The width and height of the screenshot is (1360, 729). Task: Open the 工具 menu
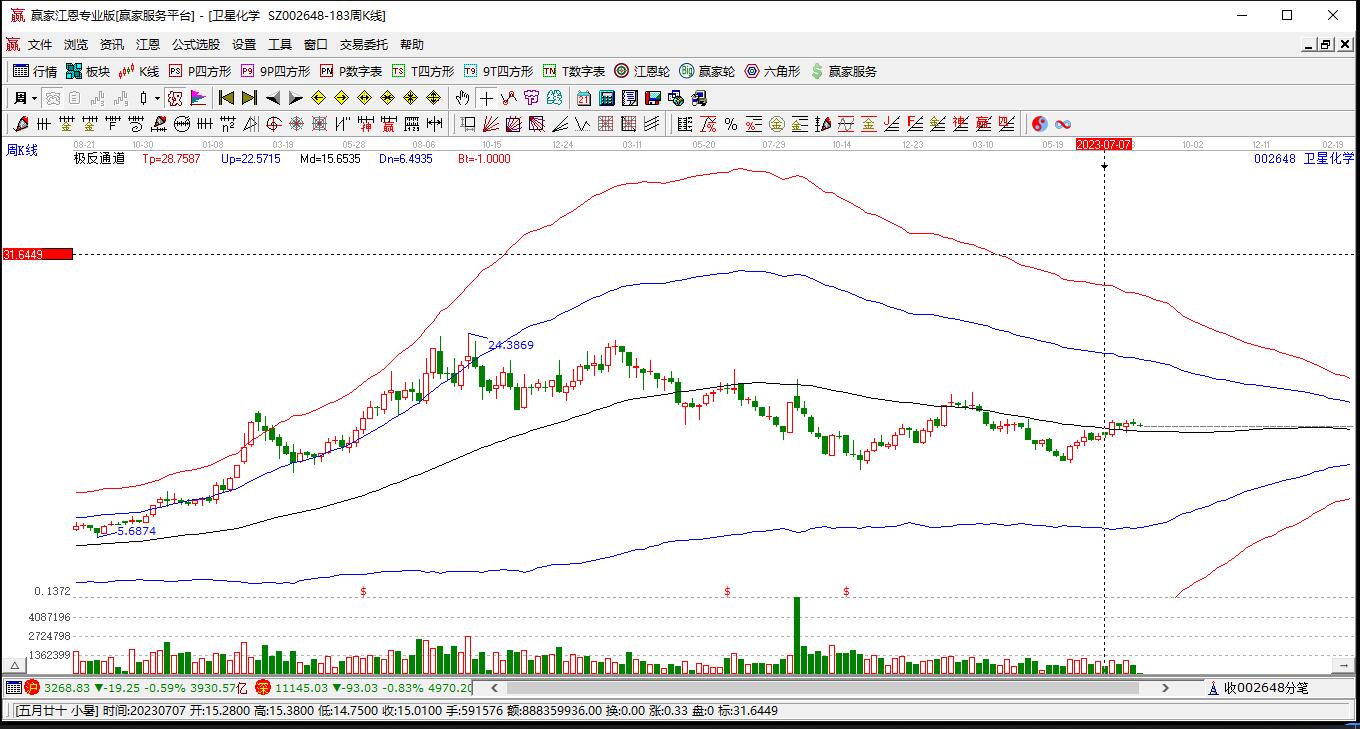click(x=280, y=44)
